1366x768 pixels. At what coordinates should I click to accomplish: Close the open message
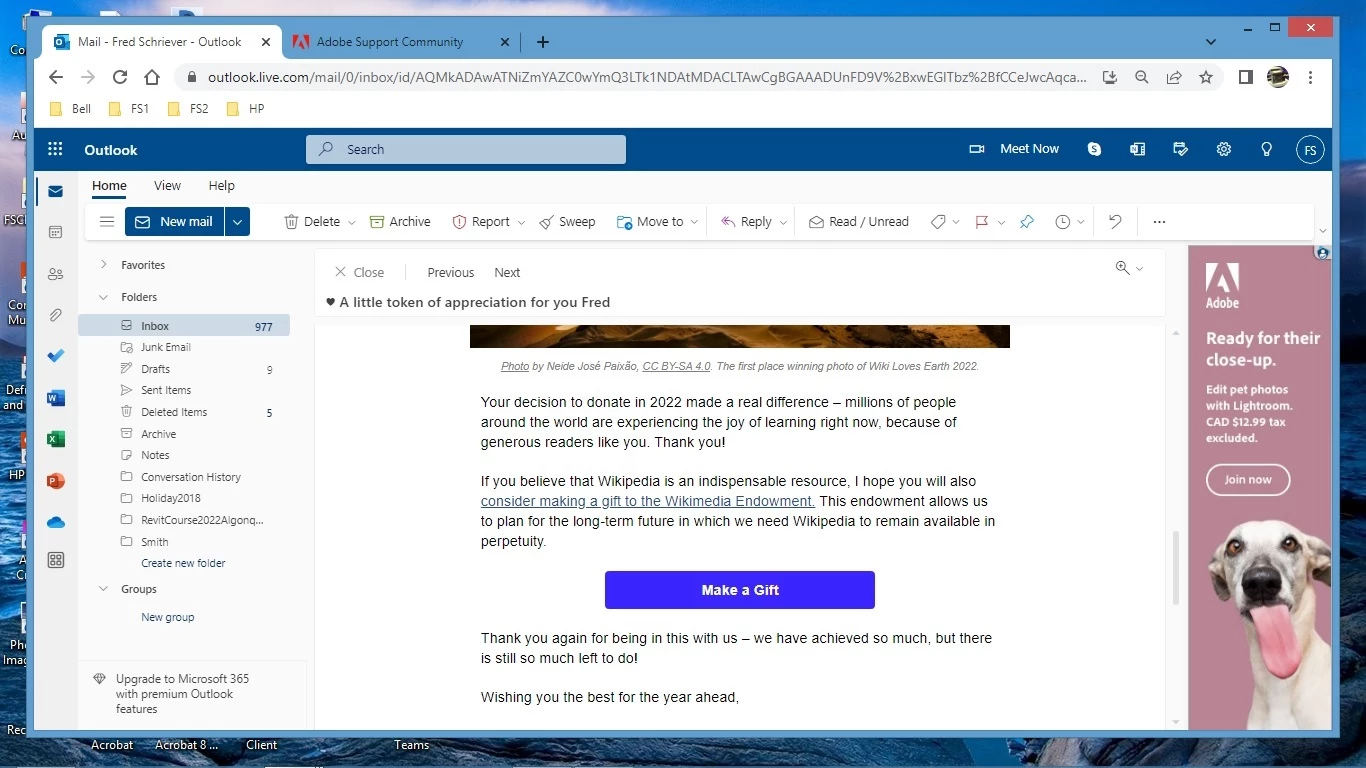[x=359, y=272]
